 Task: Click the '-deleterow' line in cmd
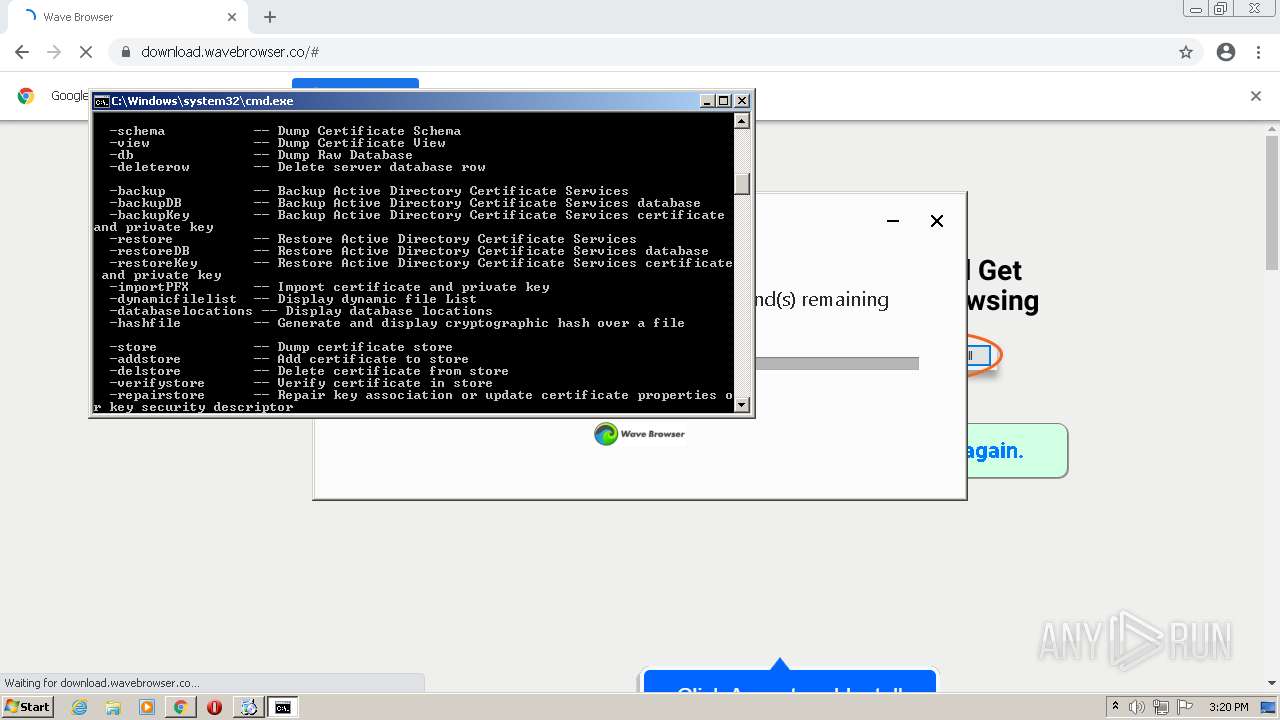(298, 167)
